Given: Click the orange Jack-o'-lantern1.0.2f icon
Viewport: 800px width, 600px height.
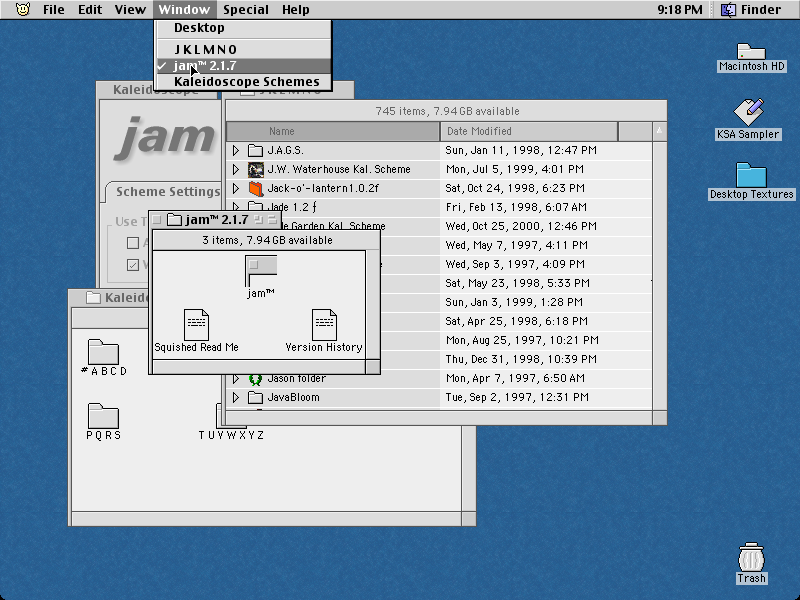Looking at the screenshot, I should click(256, 188).
